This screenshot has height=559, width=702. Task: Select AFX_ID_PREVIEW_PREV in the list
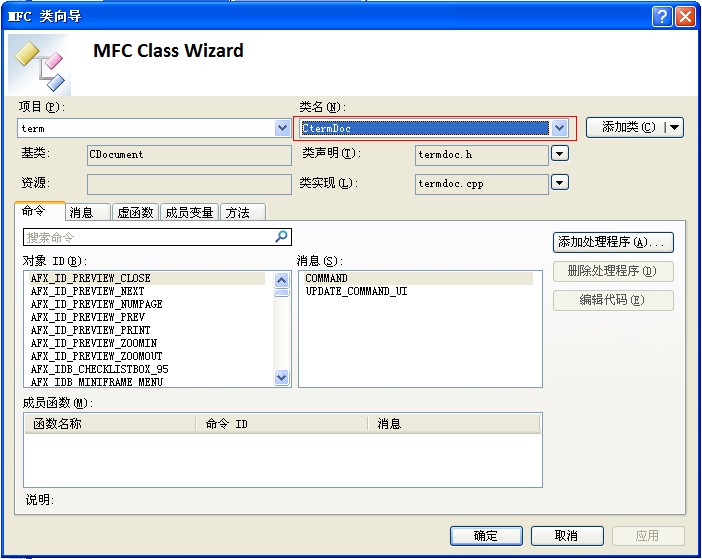[x=147, y=317]
